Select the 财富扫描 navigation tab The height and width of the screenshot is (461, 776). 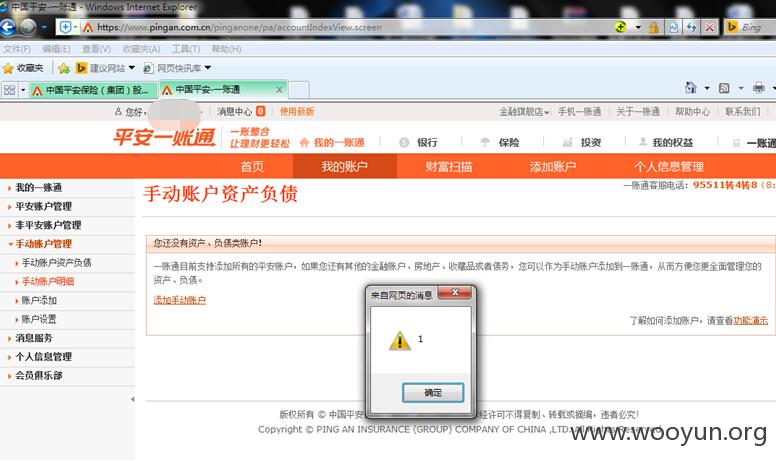pyautogui.click(x=448, y=167)
